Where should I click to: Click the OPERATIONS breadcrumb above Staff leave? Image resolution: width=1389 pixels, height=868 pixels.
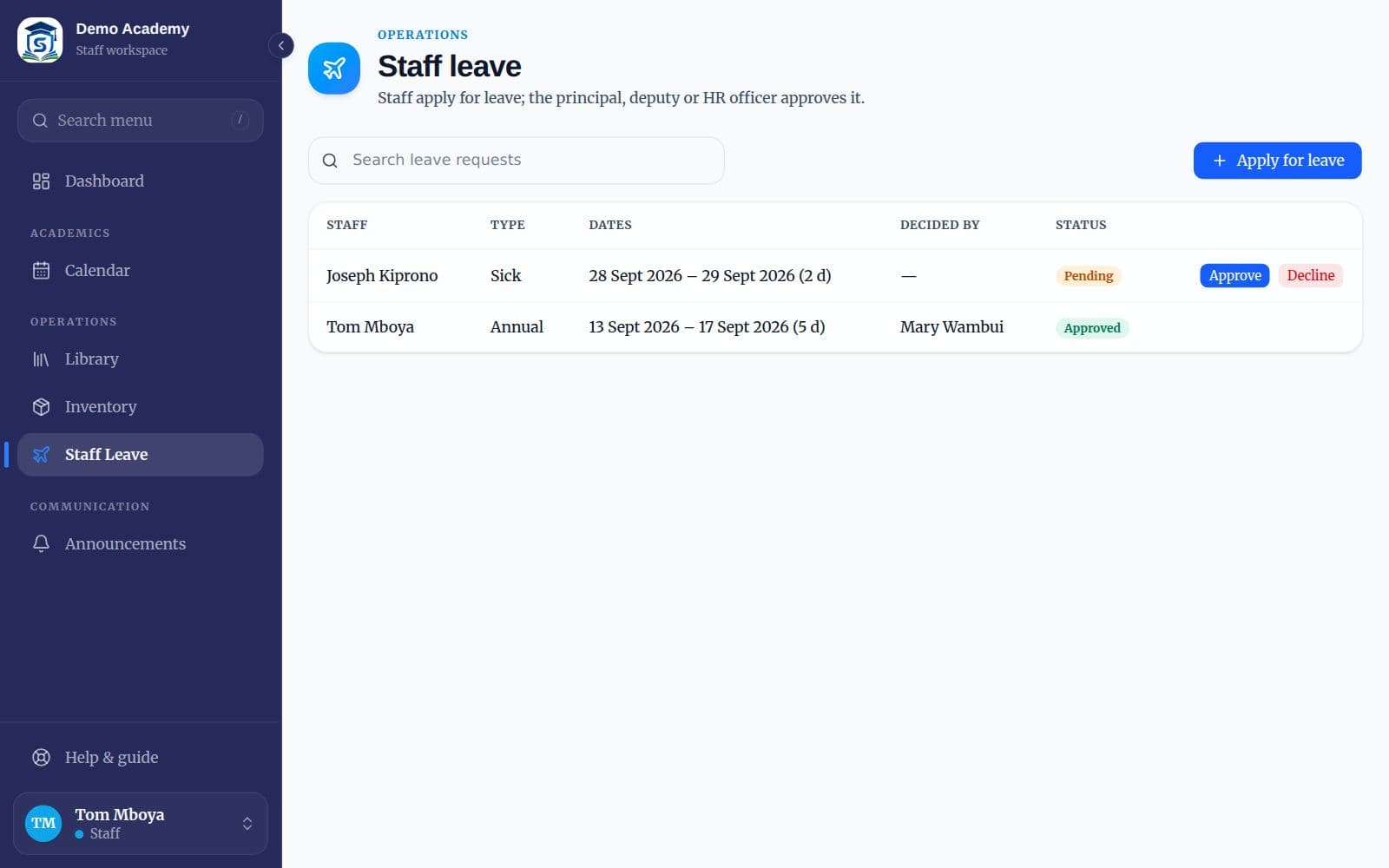coord(423,35)
